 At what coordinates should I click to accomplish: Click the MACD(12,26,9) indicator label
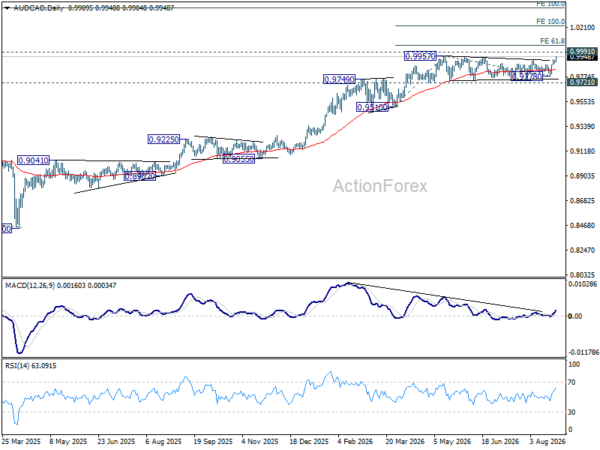click(x=30, y=285)
